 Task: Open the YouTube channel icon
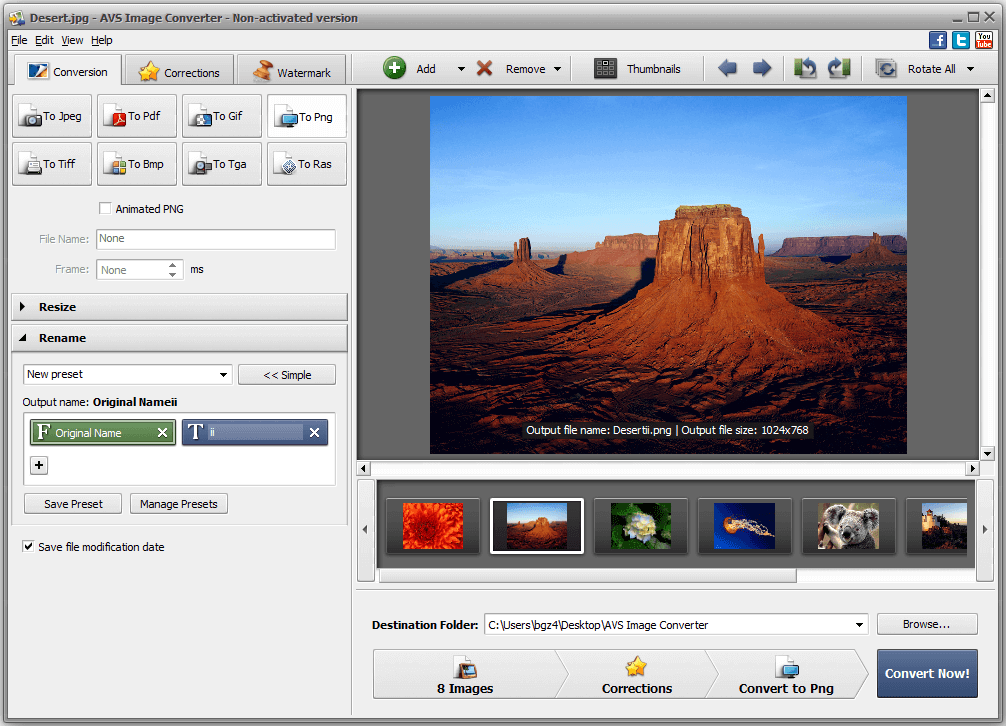(x=984, y=40)
